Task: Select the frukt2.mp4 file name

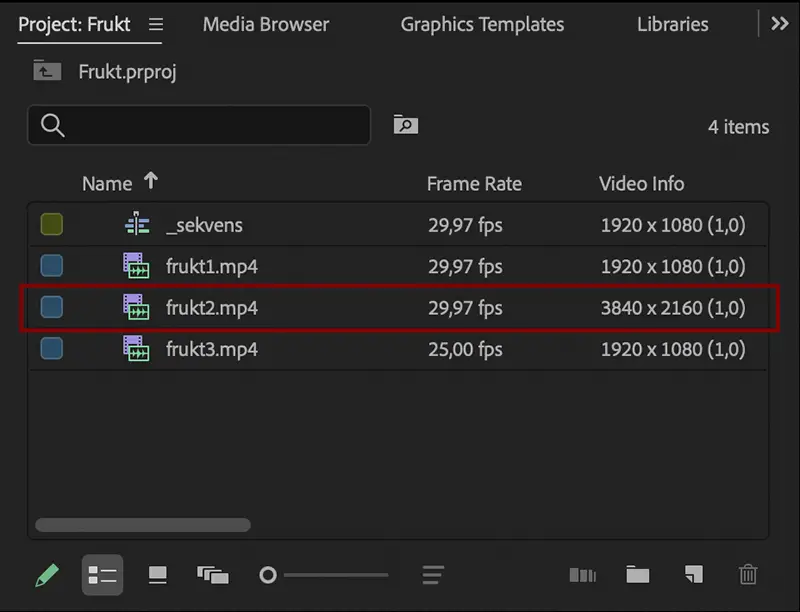Action: point(212,308)
